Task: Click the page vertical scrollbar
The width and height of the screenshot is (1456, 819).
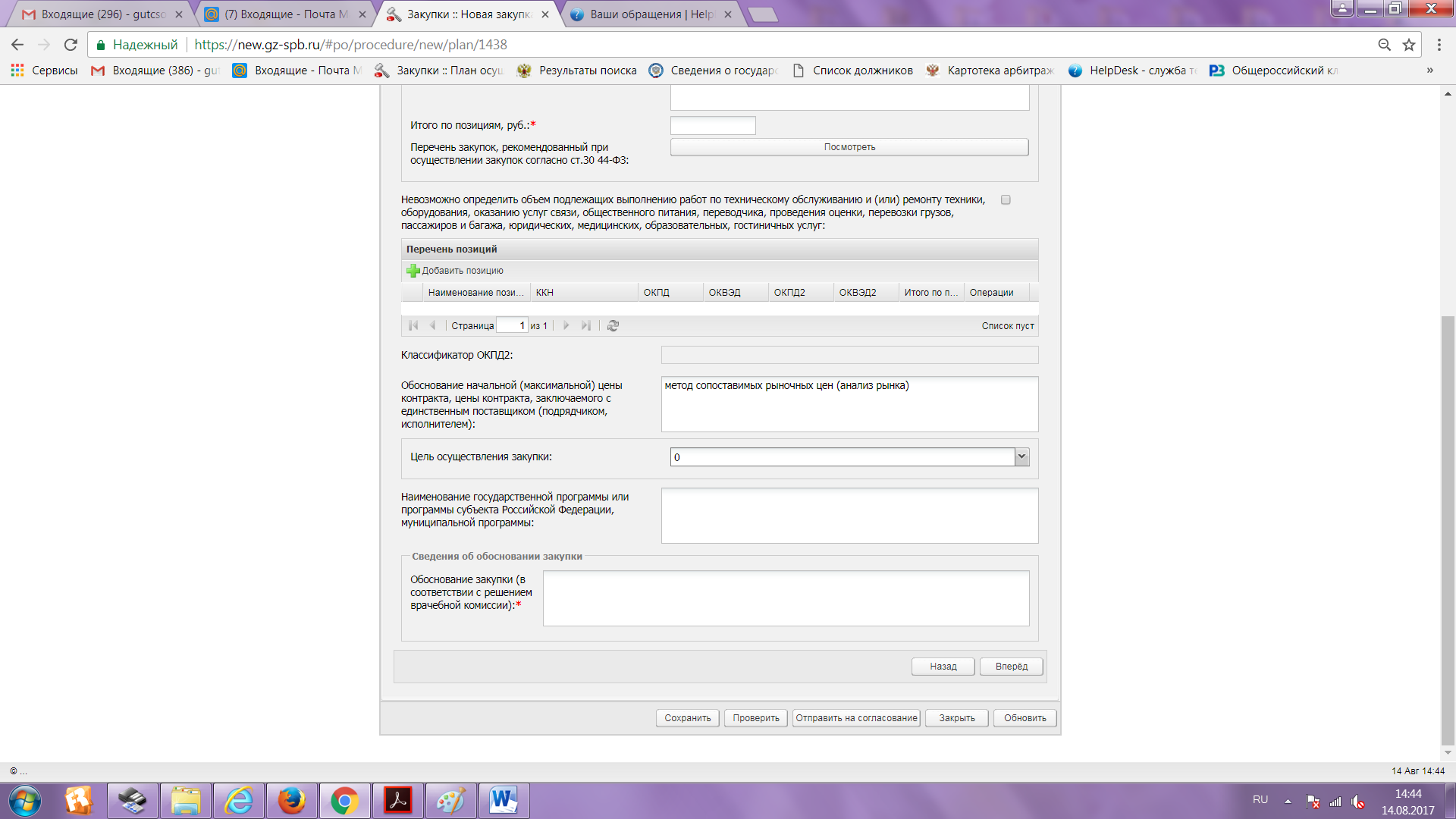Action: pos(1448,531)
